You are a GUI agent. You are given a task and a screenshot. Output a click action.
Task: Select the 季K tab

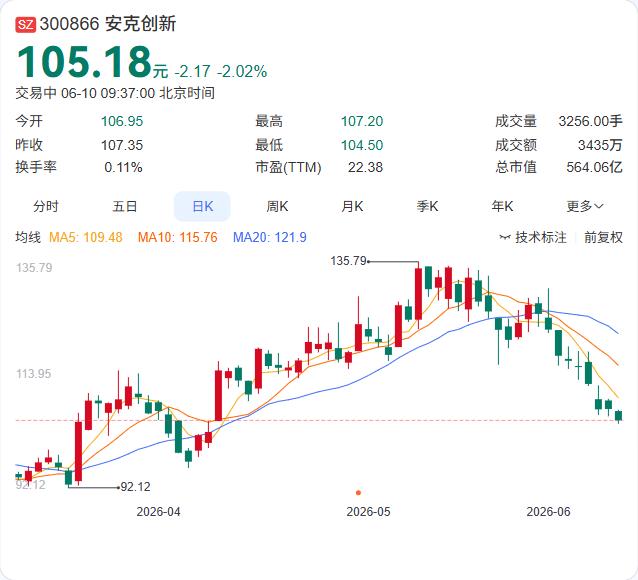pos(427,206)
